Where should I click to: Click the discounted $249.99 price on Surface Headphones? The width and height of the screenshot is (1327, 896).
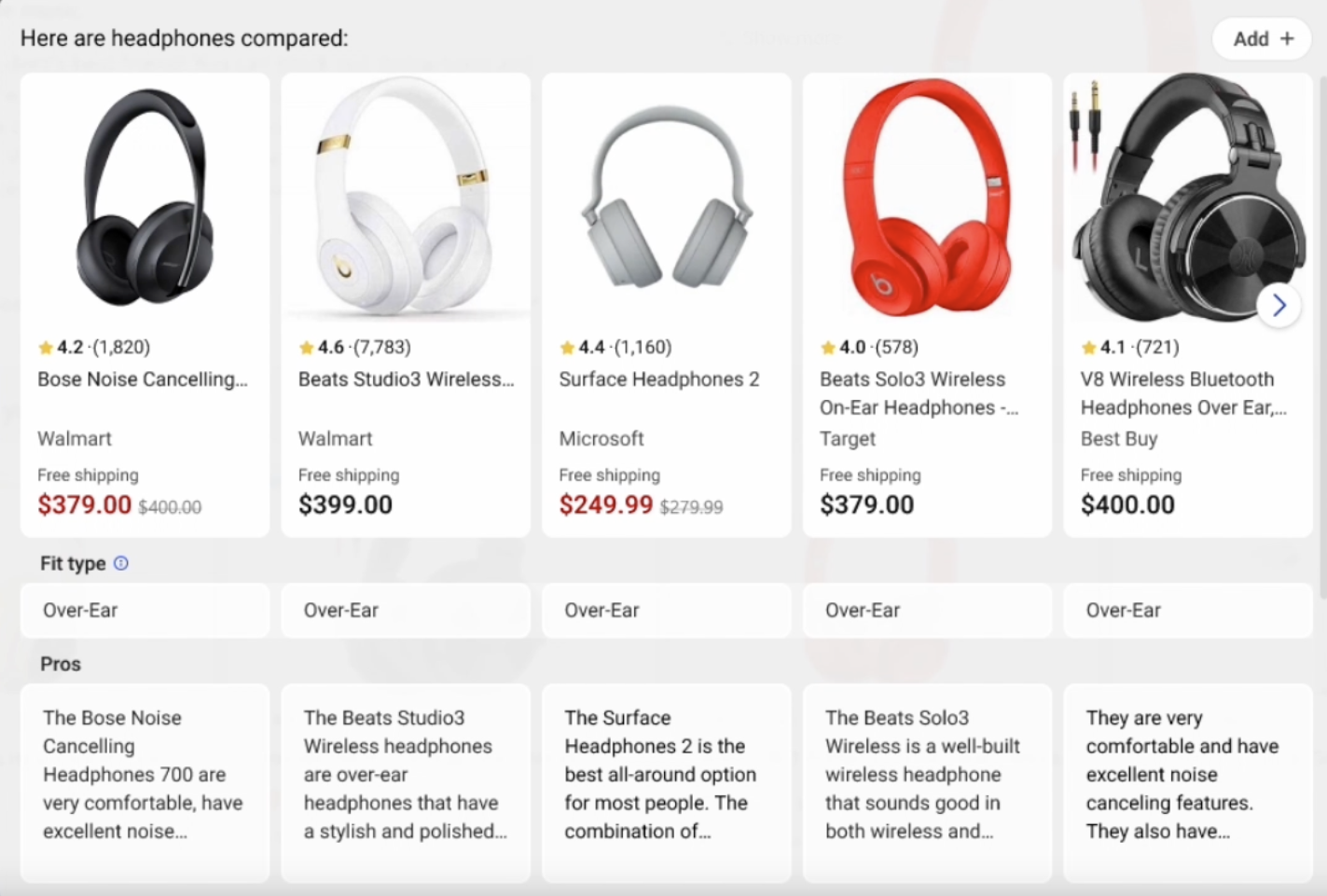[606, 504]
